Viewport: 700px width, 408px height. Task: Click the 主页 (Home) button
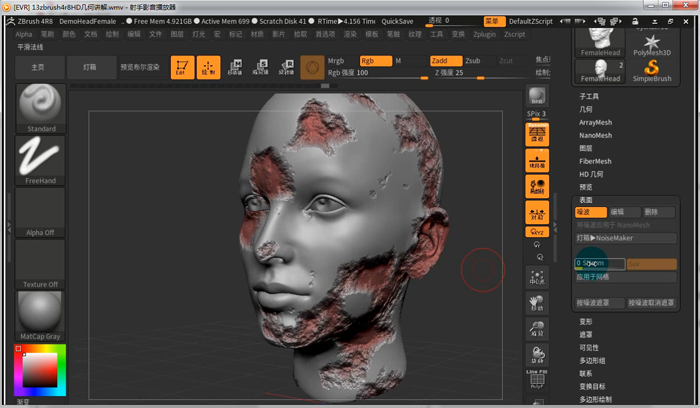point(40,67)
